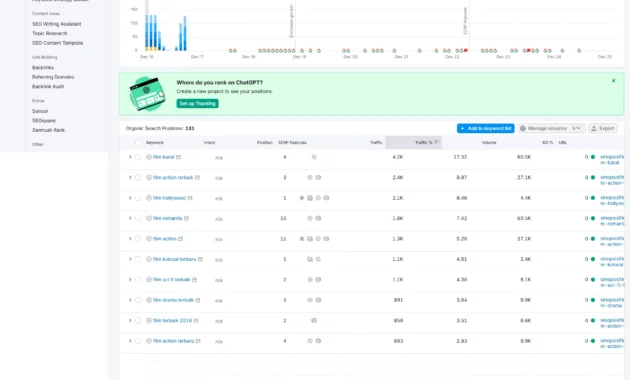
Task: Expand the 'film terbaik 2016' row
Action: (x=130, y=321)
